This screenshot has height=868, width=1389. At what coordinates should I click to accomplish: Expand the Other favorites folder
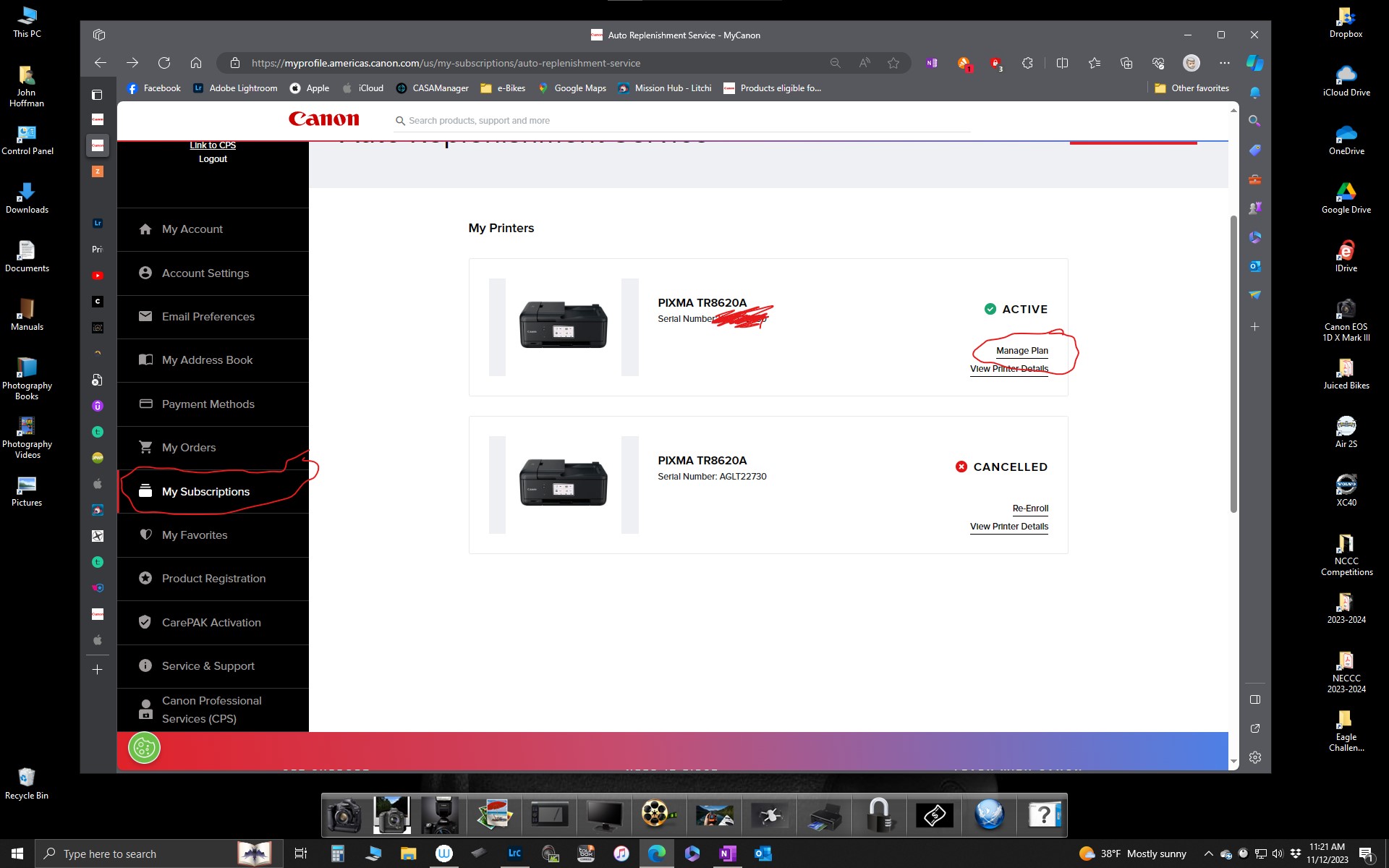pyautogui.click(x=1192, y=88)
